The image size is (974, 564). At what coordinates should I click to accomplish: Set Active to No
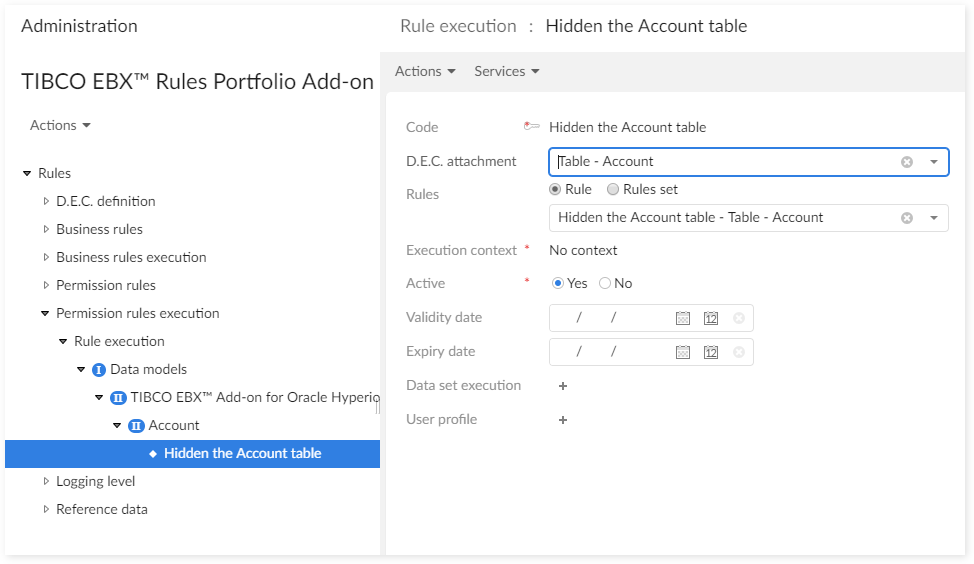pos(605,284)
